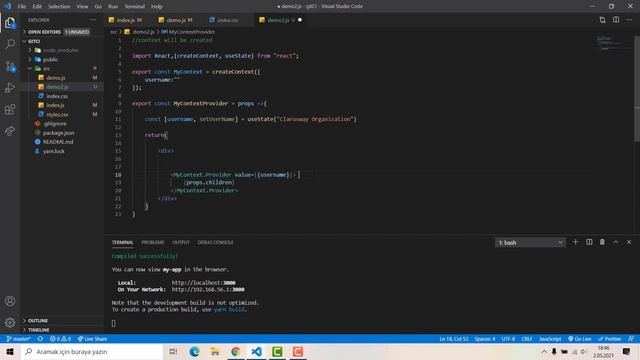640x360 pixels.
Task: Open the Selection menu
Action: pos(59,7)
